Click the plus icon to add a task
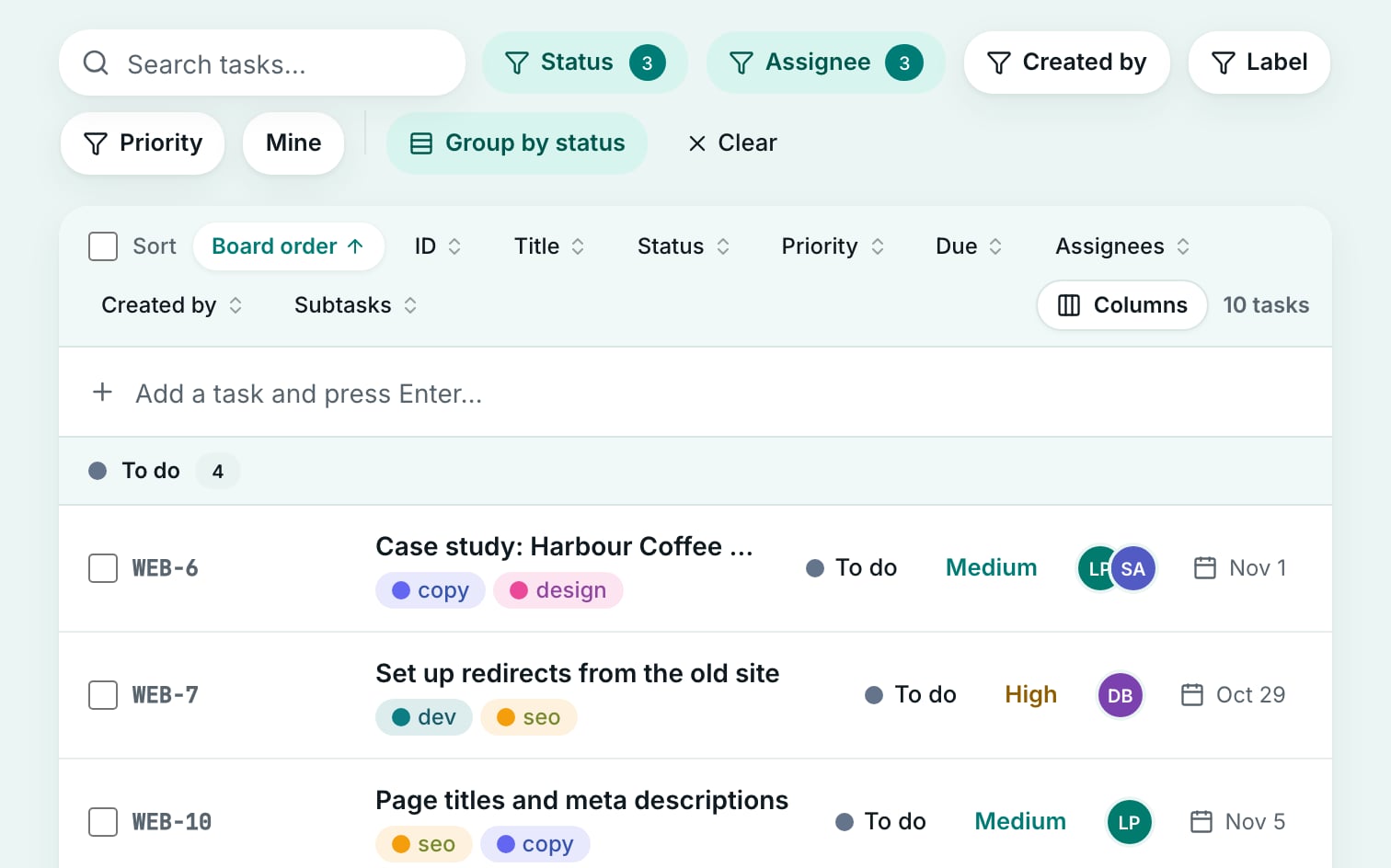 click(x=103, y=393)
